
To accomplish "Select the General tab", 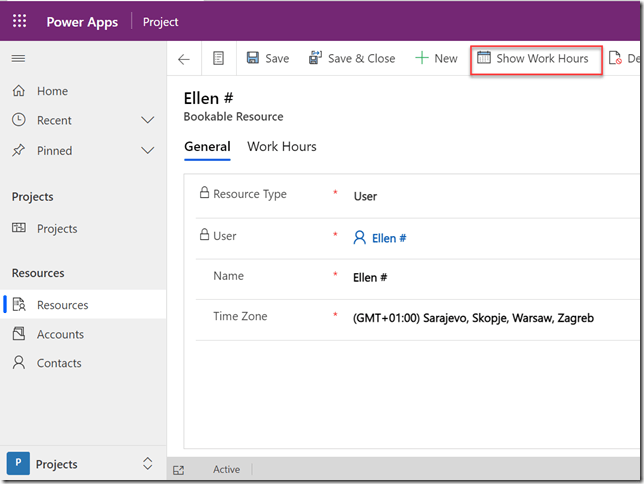I will (x=207, y=147).
